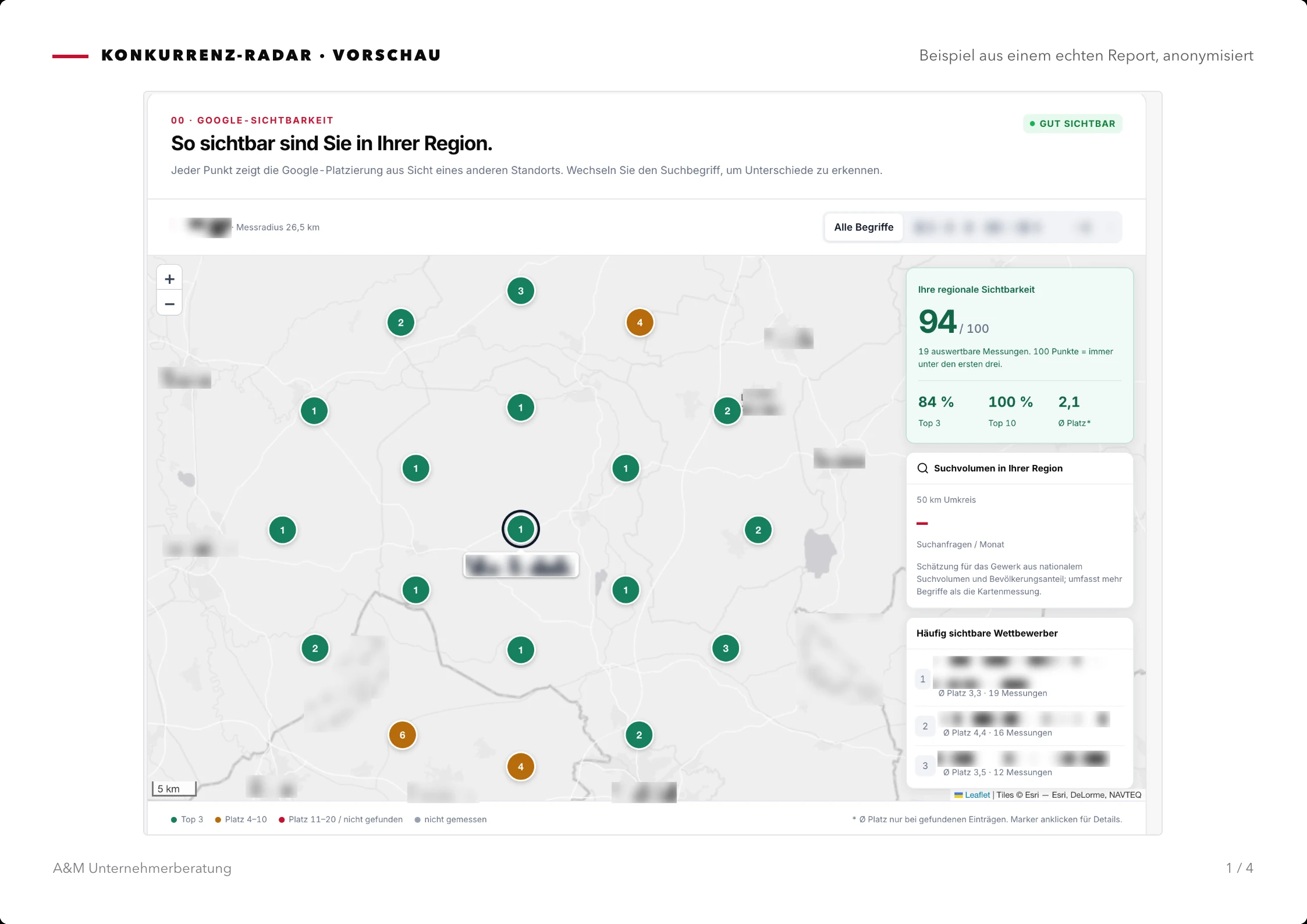
Task: Click the Suchanfragen / Monat label
Action: click(x=960, y=545)
